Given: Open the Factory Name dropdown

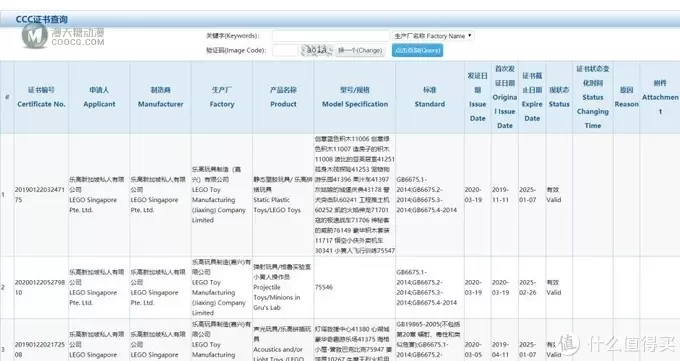Looking at the screenshot, I should [x=433, y=36].
